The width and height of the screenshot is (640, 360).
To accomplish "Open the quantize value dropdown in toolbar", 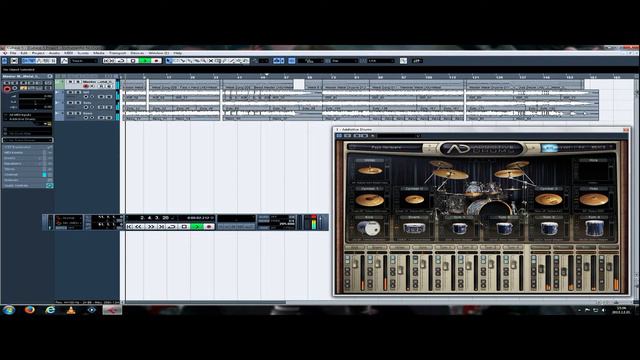I will point(382,61).
